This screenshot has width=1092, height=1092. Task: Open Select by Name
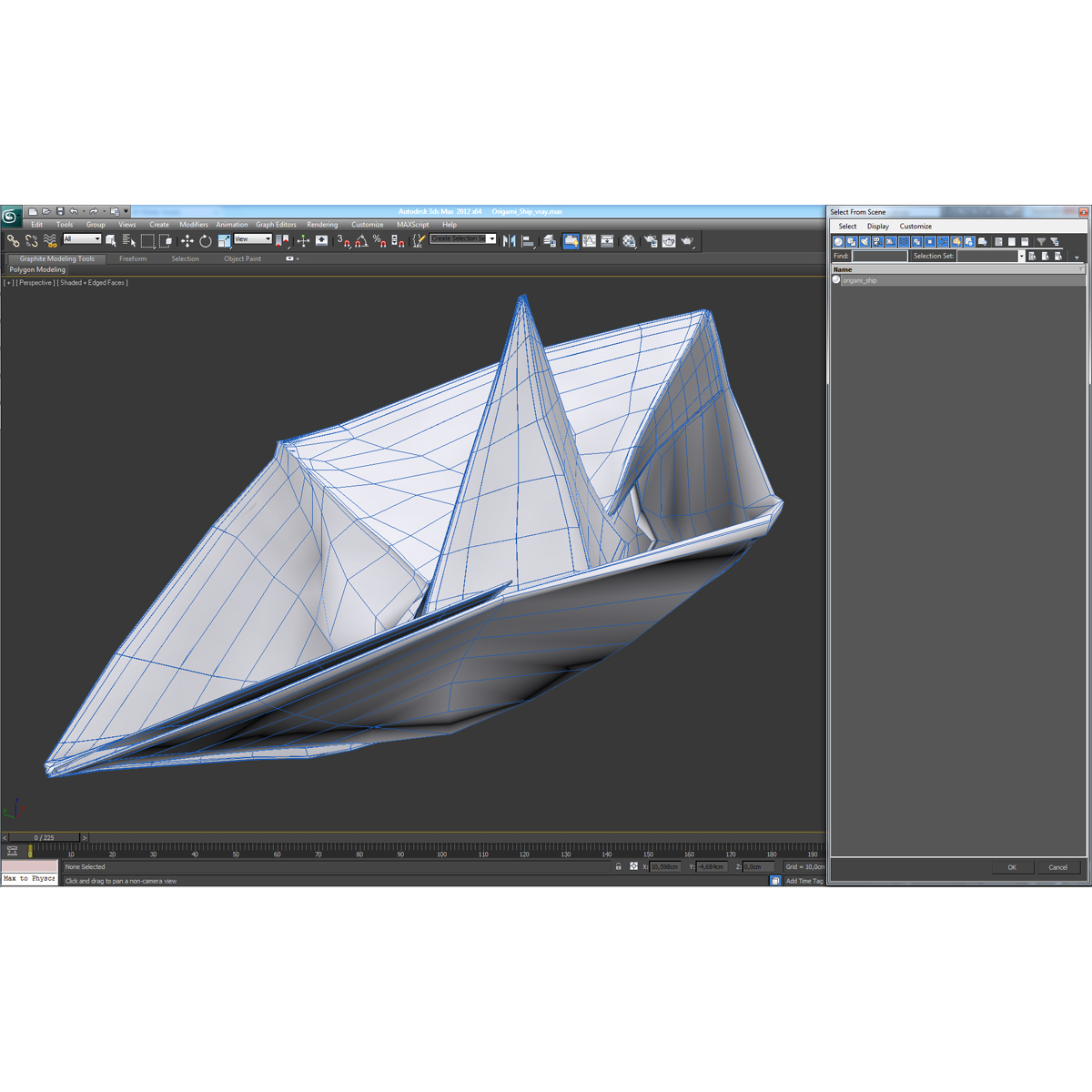(x=129, y=240)
